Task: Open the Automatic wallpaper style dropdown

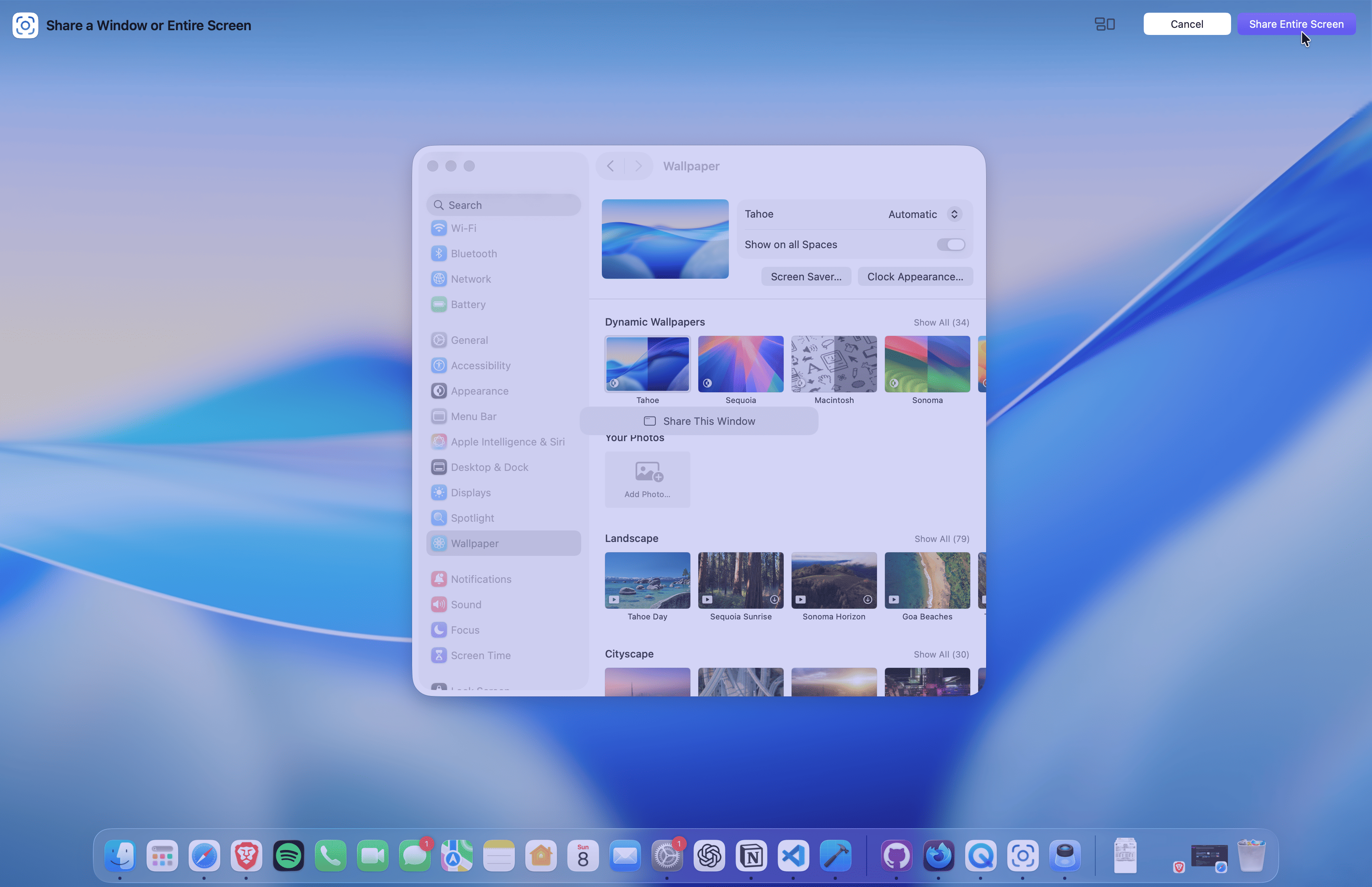Action: tap(921, 214)
